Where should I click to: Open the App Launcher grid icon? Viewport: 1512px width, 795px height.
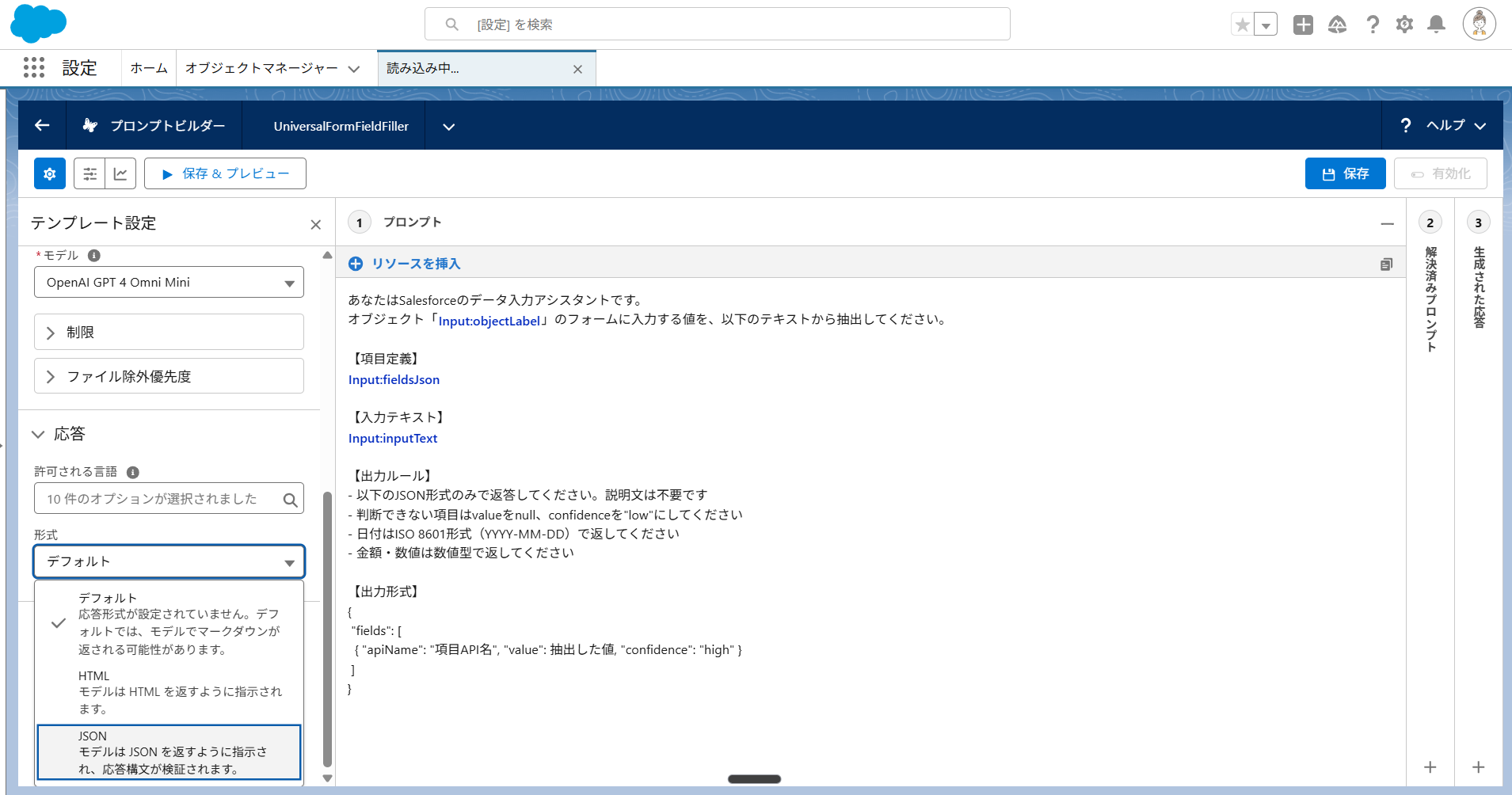coord(34,68)
